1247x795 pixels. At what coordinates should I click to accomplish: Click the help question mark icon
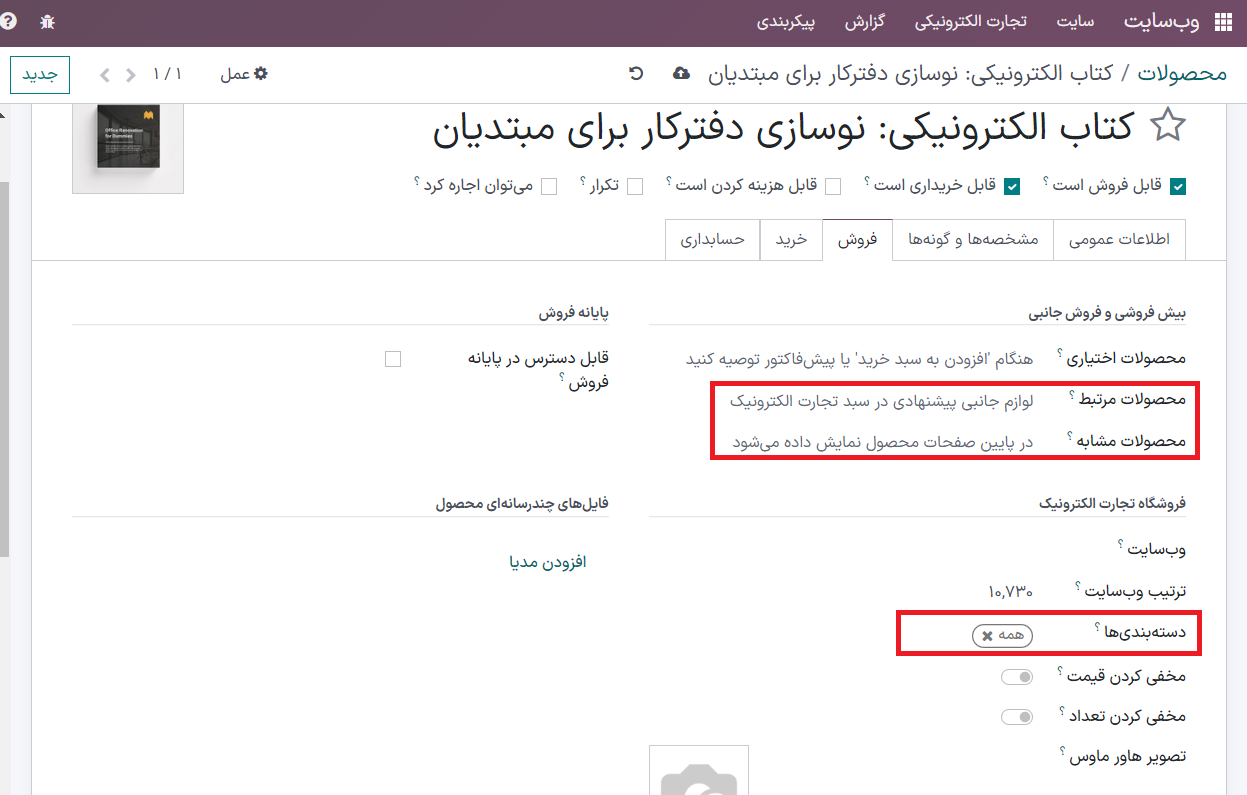point(9,21)
